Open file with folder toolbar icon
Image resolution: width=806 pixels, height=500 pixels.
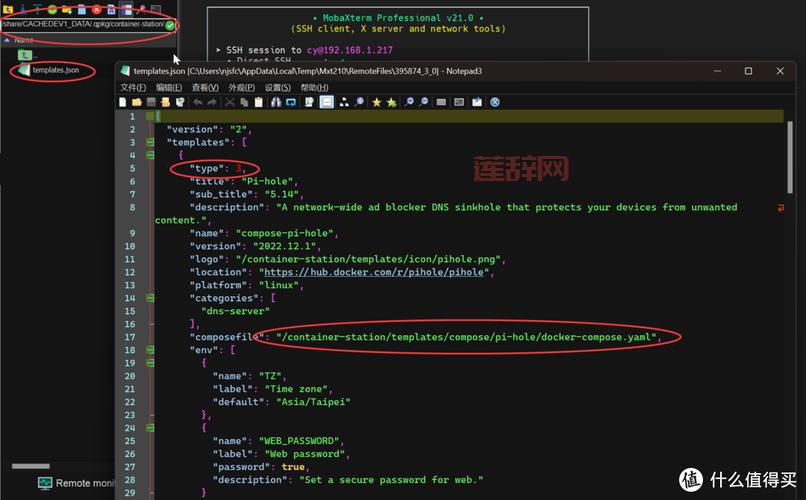[x=137, y=102]
